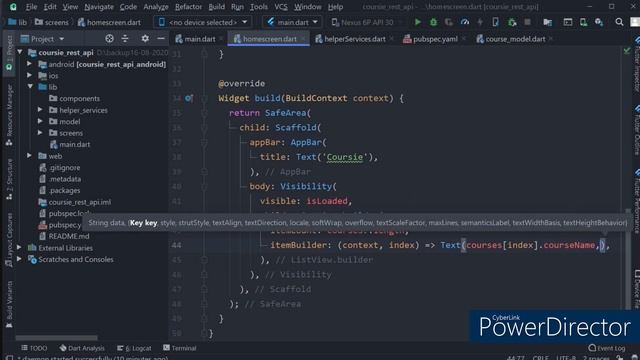Click the override gutter icon at build line

[189, 98]
